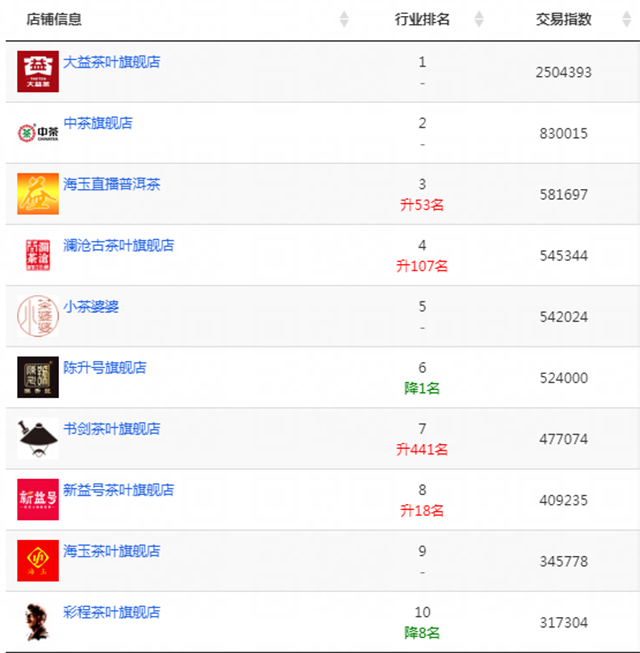The height and width of the screenshot is (653, 640).
Task: Click the 降8名 rank change text
Action: coord(422,633)
